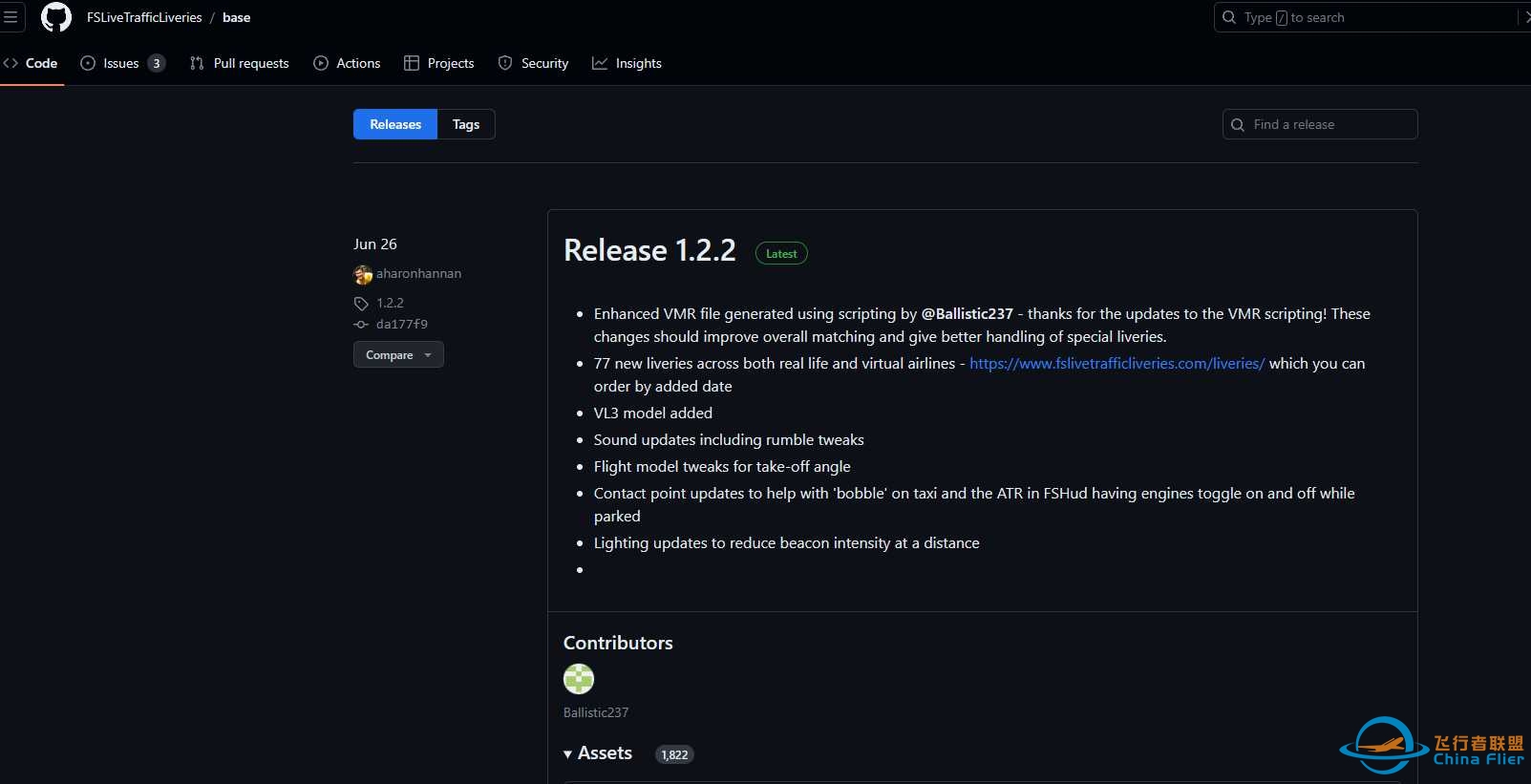Click the Issues count badge 3
The width and height of the screenshot is (1531, 784).
pos(157,63)
